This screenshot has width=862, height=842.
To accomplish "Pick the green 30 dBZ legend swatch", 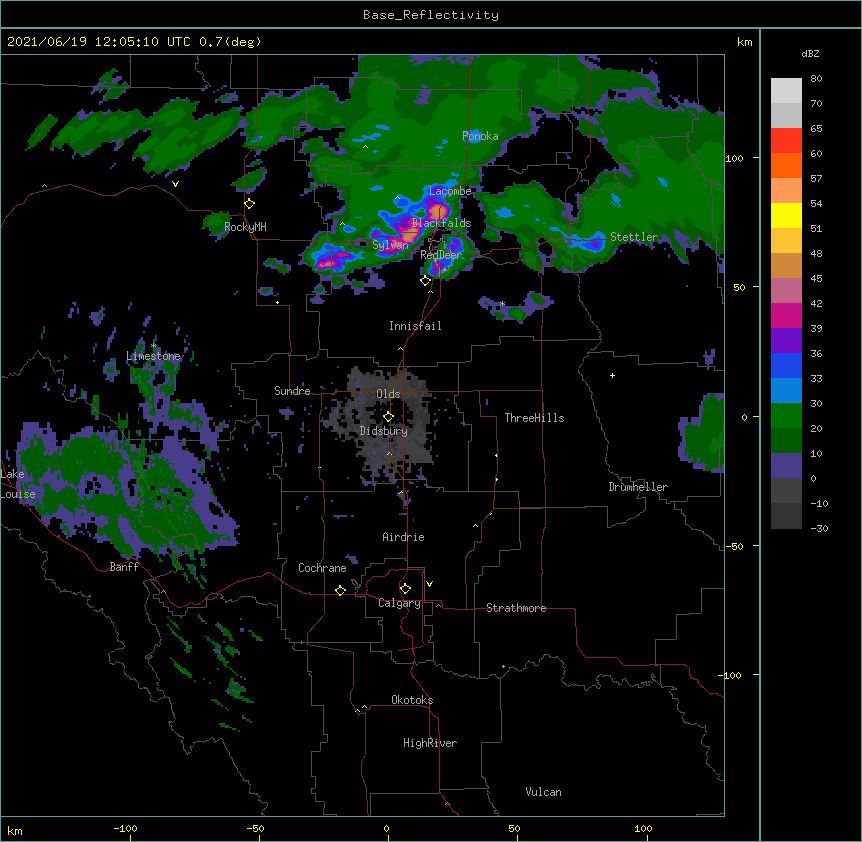I will point(786,416).
